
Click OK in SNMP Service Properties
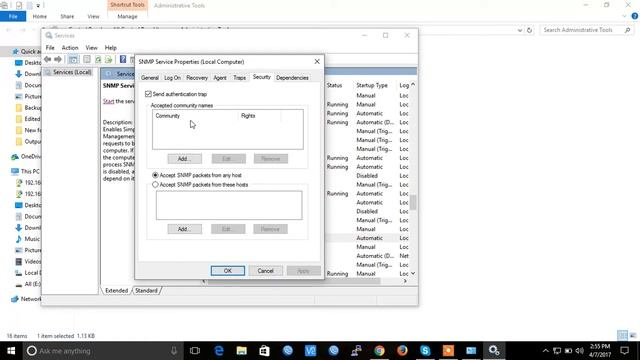pos(228,271)
